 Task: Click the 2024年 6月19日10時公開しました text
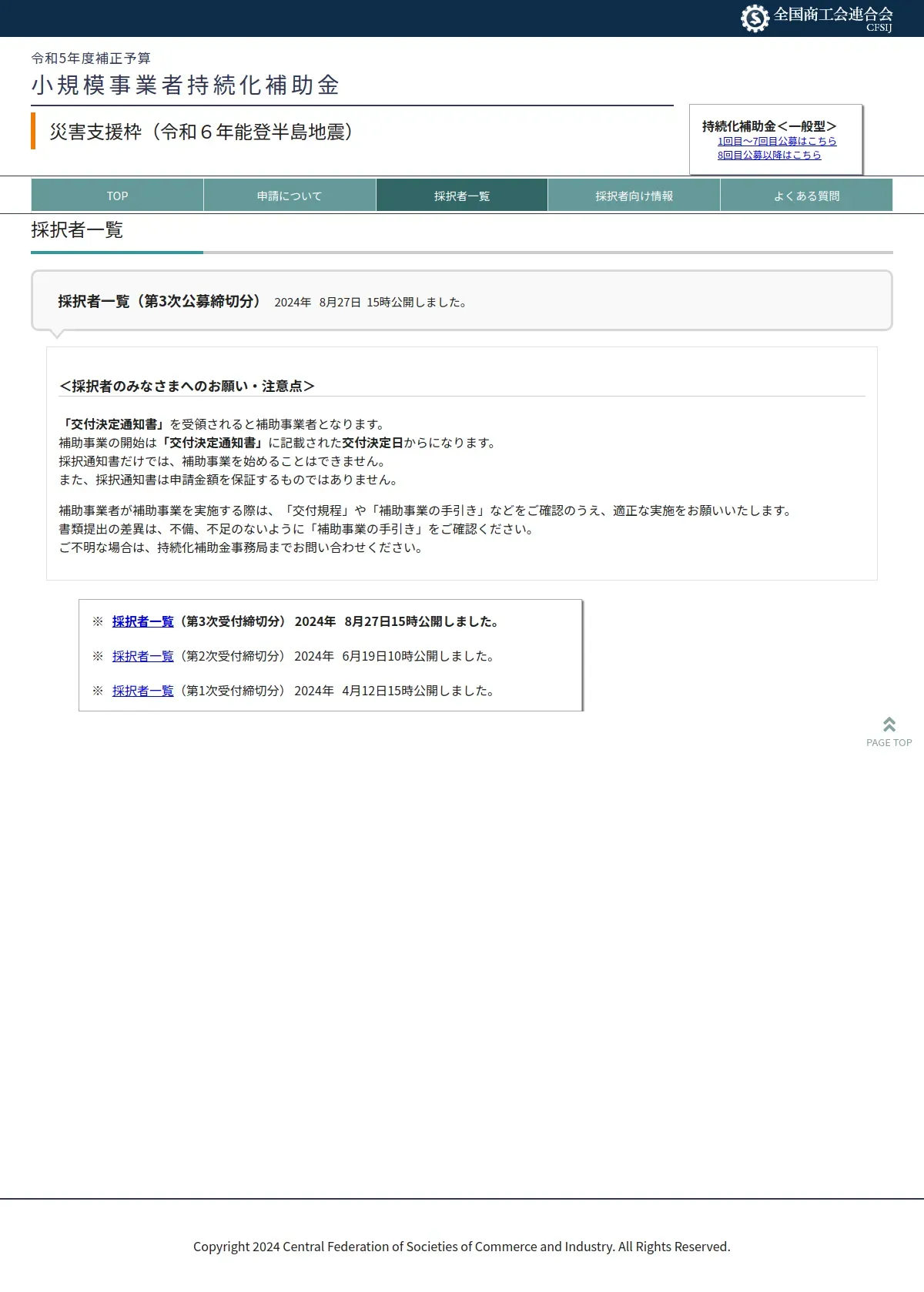click(394, 656)
